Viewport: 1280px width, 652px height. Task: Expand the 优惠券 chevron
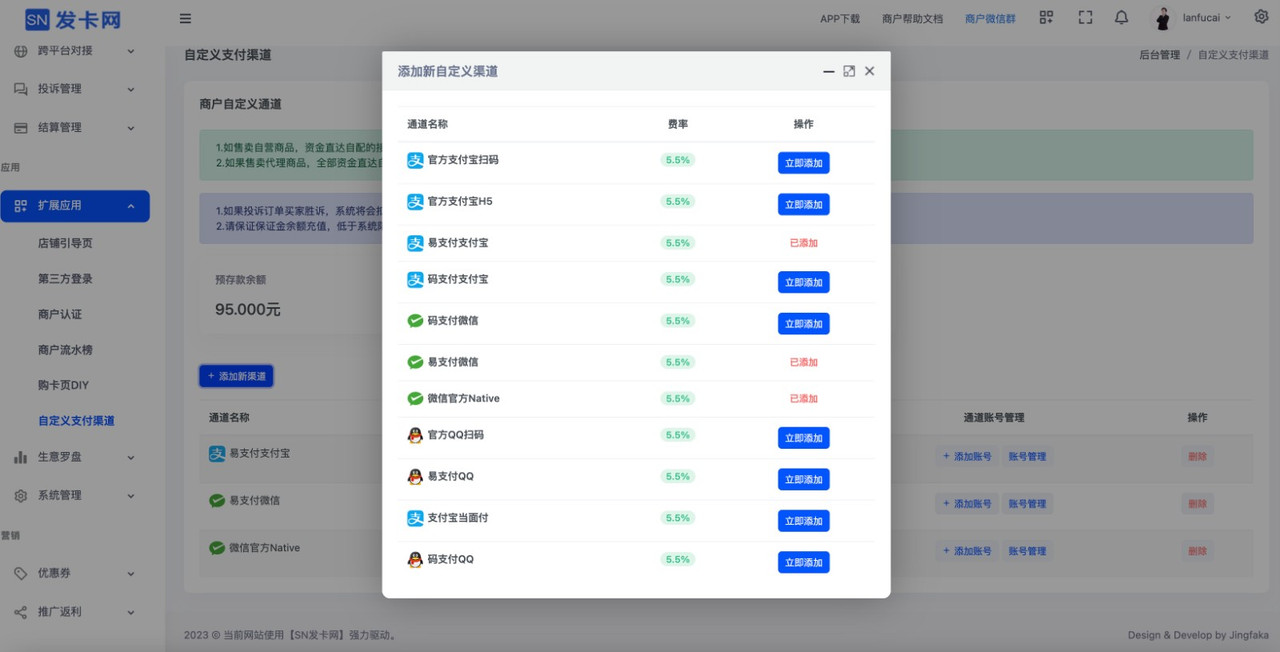click(x=131, y=574)
